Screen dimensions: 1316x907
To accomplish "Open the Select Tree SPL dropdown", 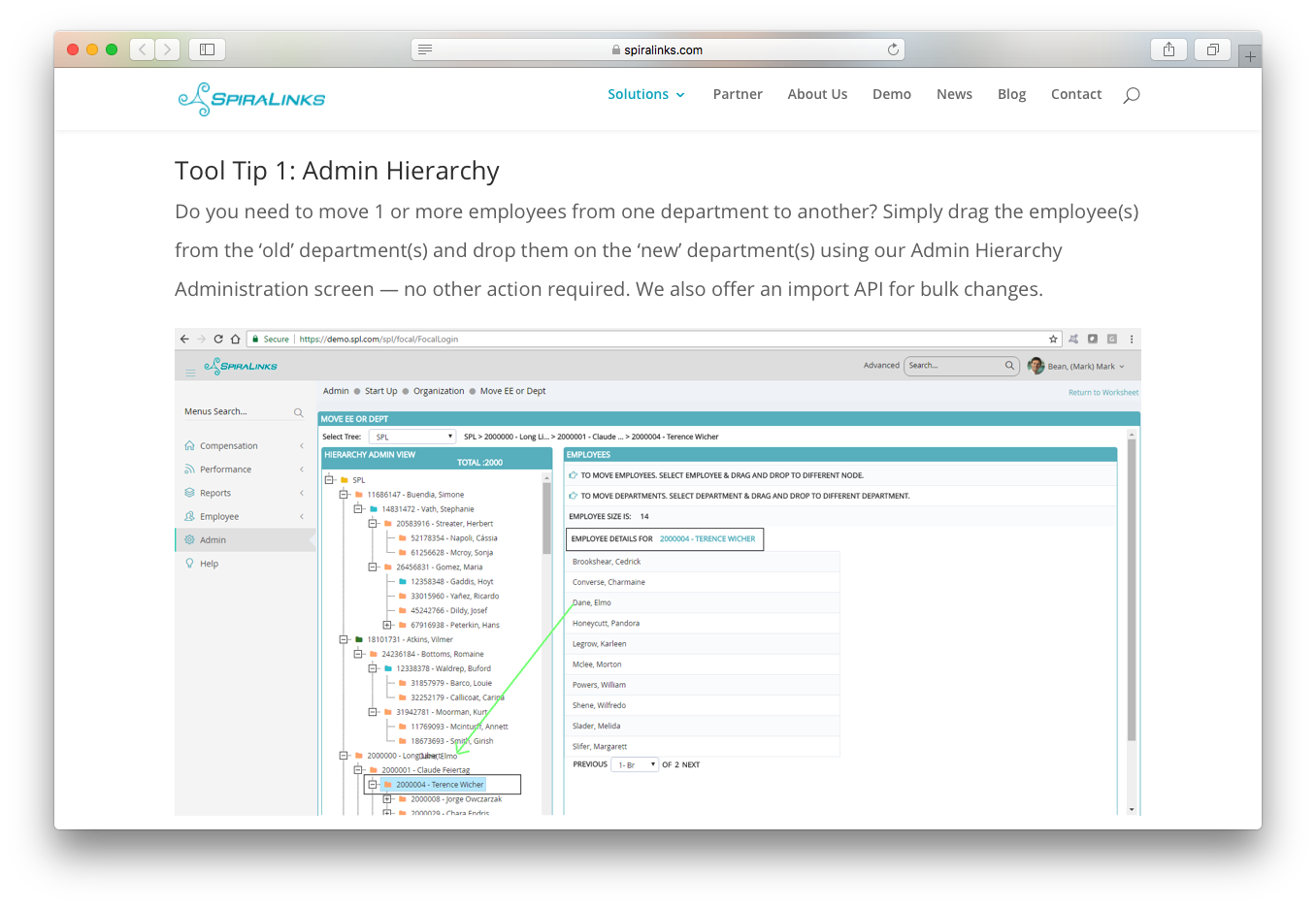I will pyautogui.click(x=412, y=437).
